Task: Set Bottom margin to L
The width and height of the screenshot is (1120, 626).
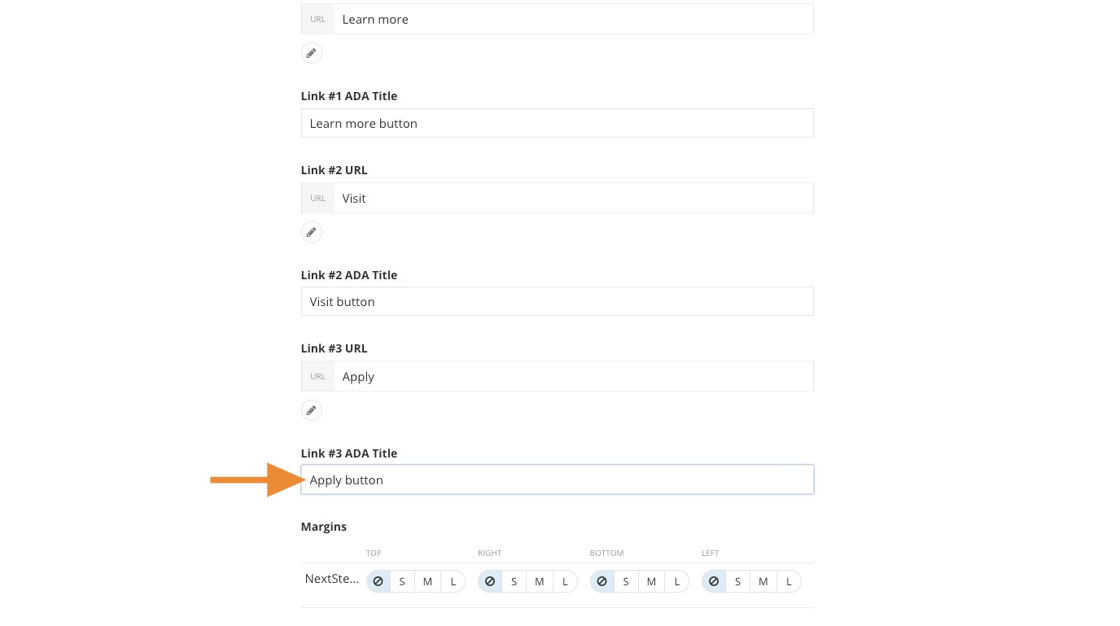Action: pyautogui.click(x=677, y=581)
